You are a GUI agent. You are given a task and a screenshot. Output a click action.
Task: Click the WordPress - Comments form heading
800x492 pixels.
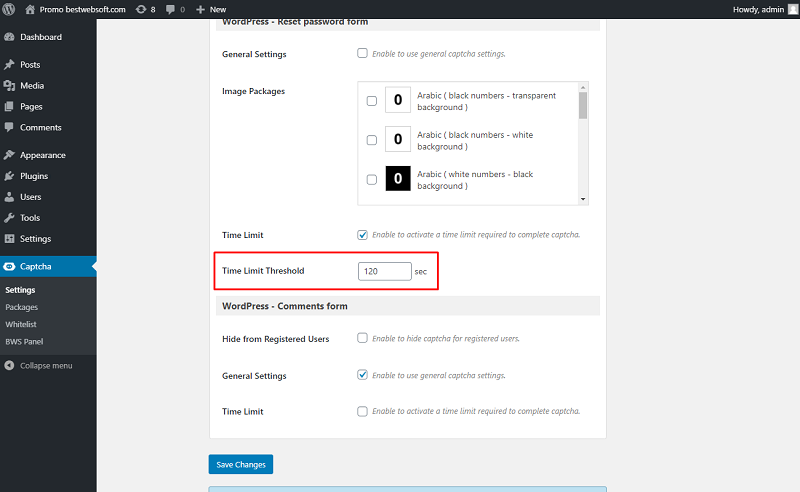tap(285, 306)
